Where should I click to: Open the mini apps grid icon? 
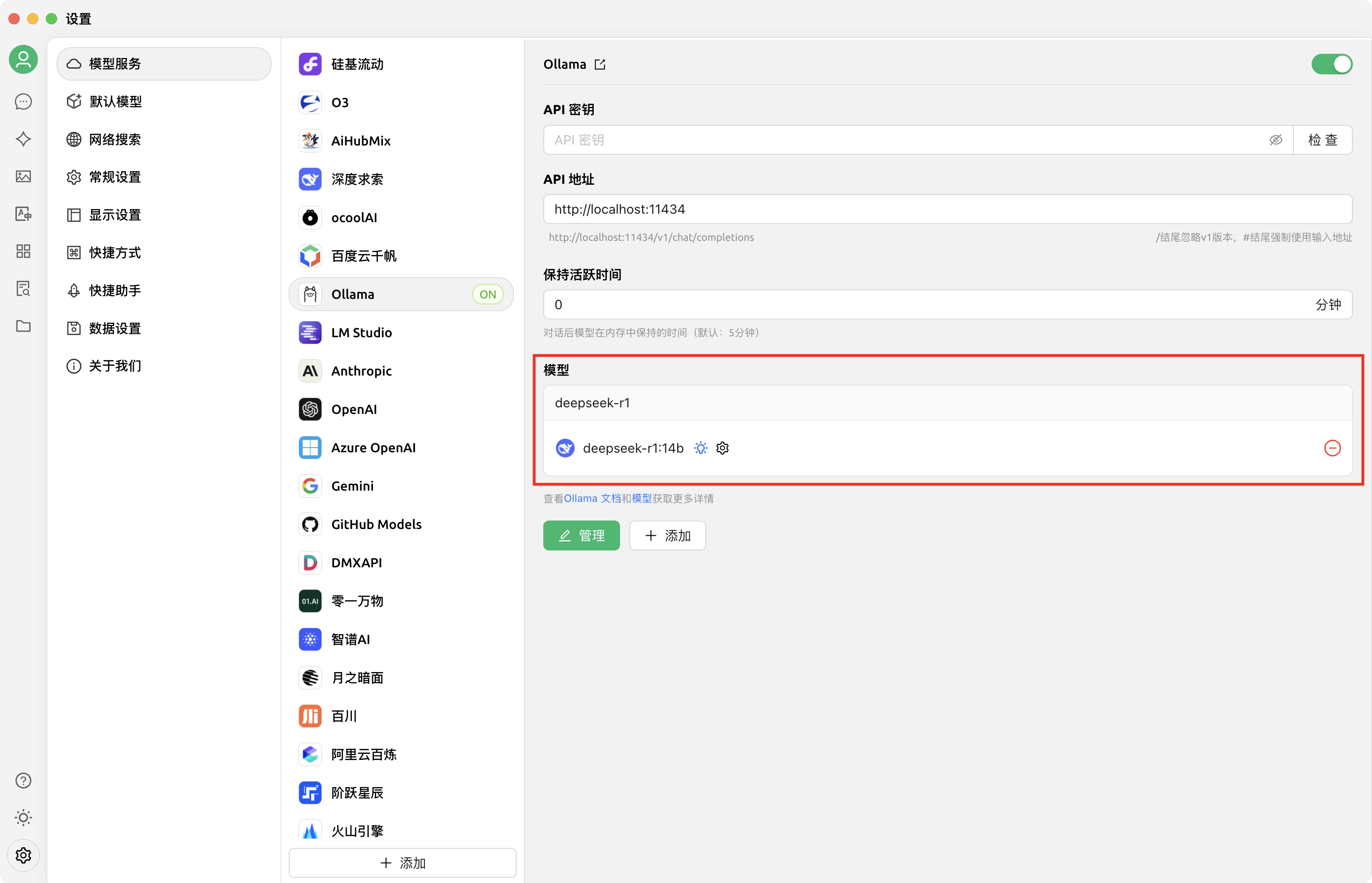[23, 251]
